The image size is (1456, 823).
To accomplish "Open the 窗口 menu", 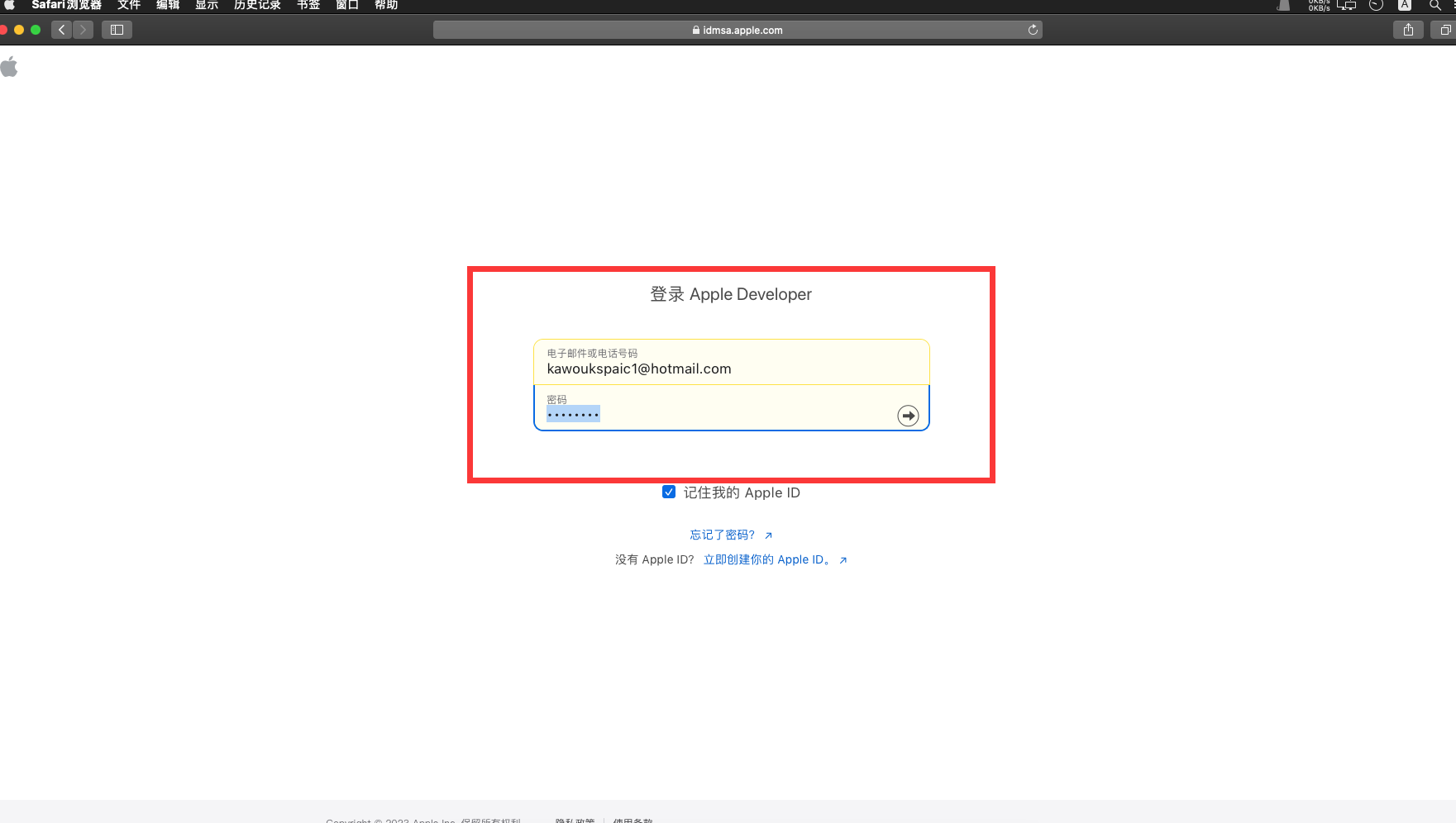I will coord(347,5).
